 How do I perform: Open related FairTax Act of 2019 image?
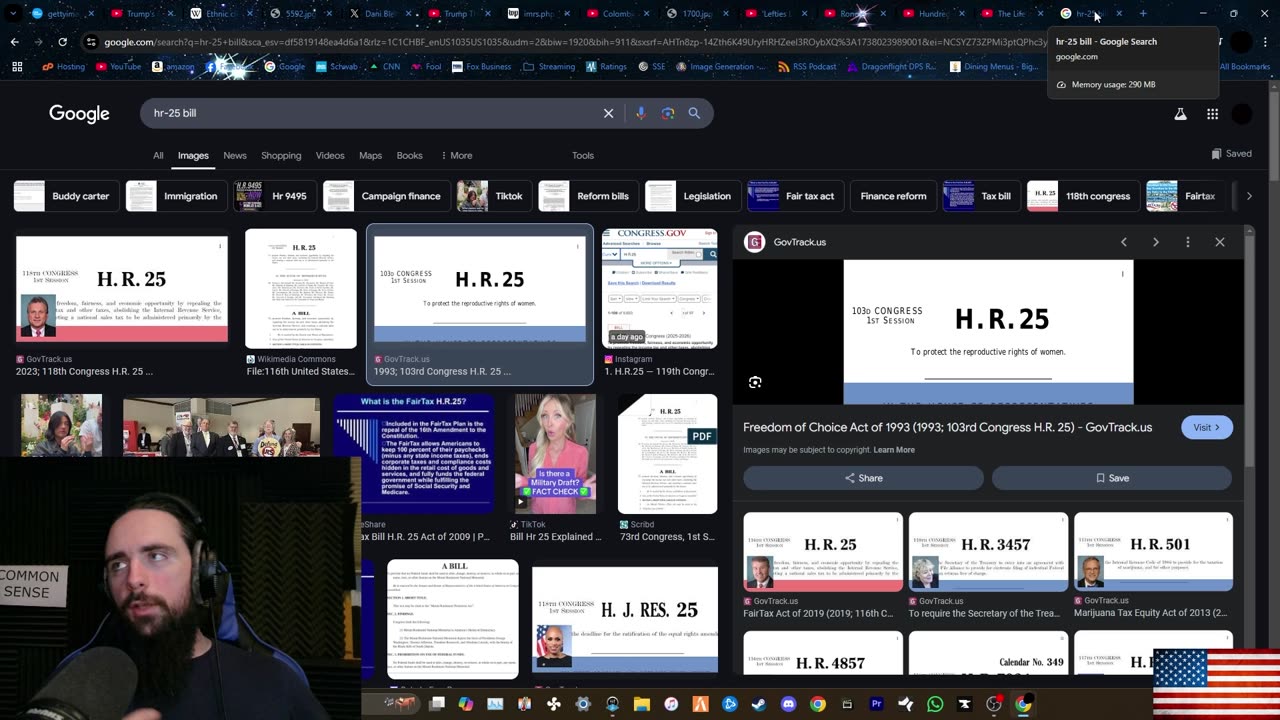click(x=823, y=552)
